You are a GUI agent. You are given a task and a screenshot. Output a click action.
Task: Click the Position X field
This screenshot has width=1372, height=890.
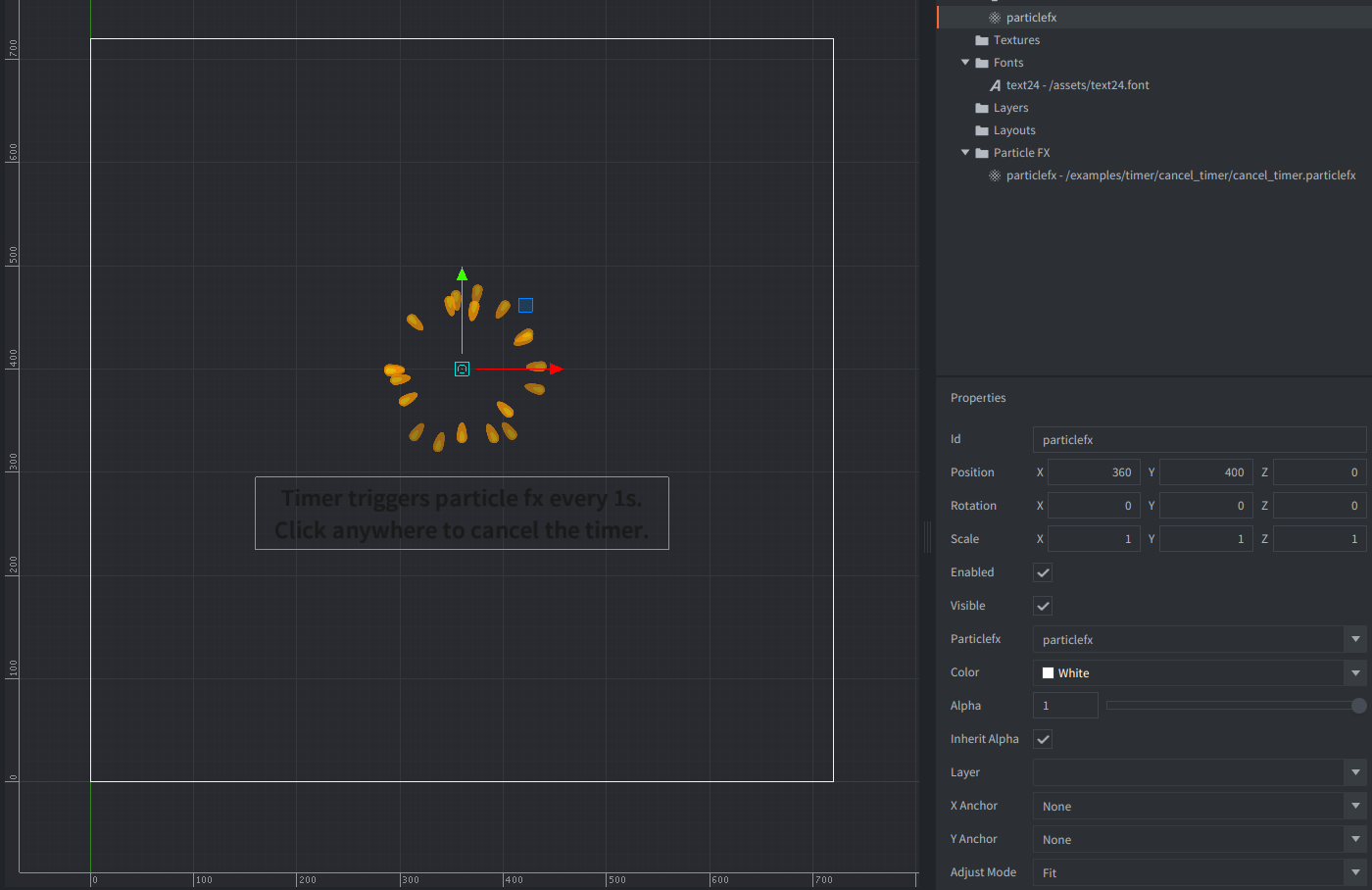[x=1094, y=472]
